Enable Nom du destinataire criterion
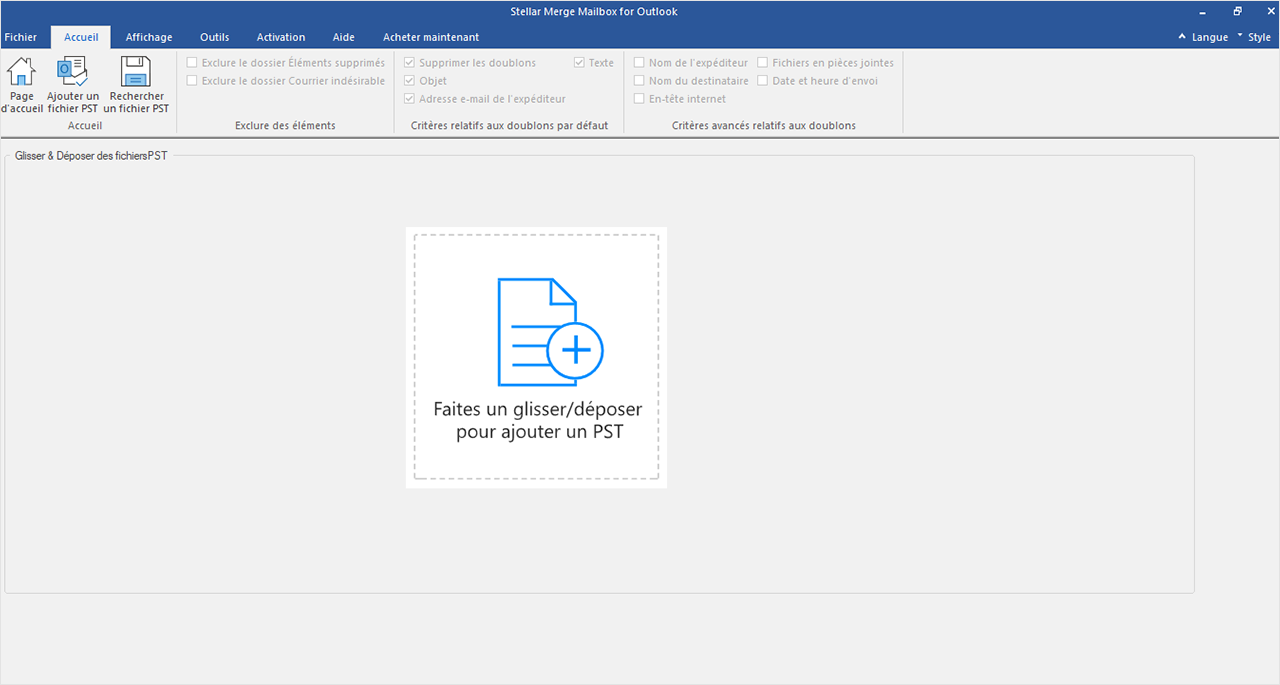This screenshot has width=1280, height=685. tap(640, 81)
